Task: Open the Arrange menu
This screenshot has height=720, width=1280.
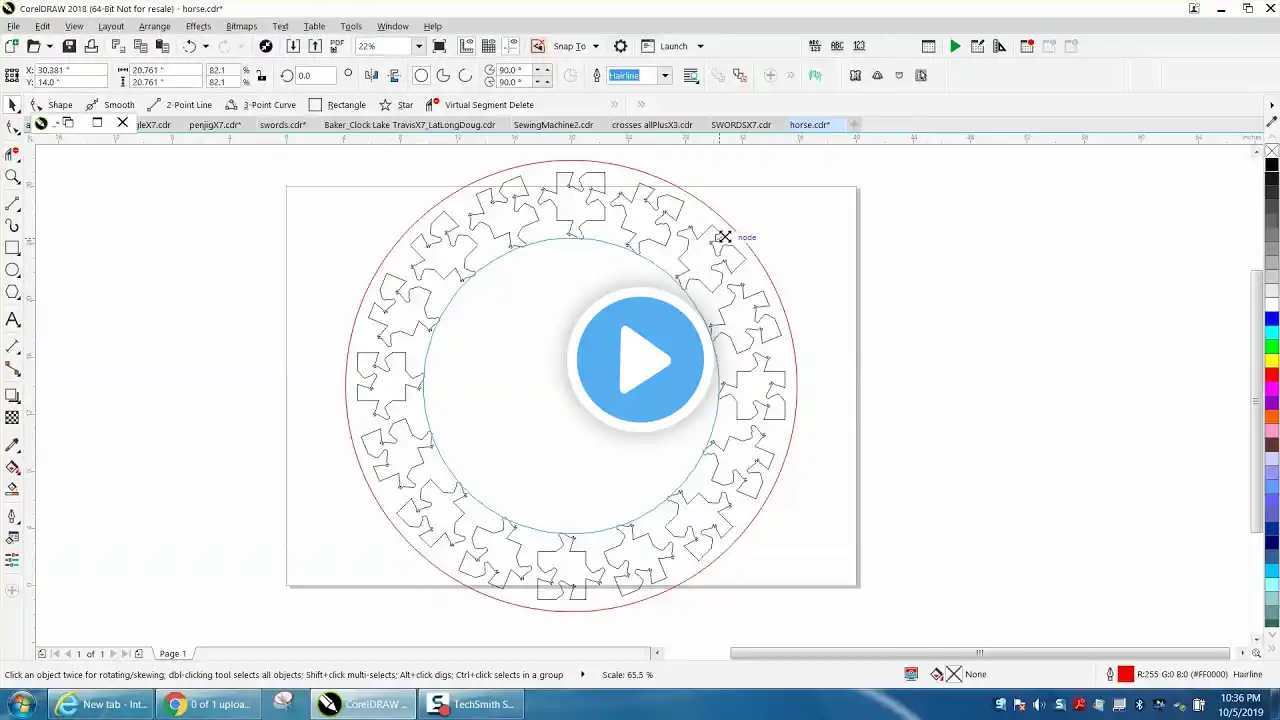Action: coord(154,26)
